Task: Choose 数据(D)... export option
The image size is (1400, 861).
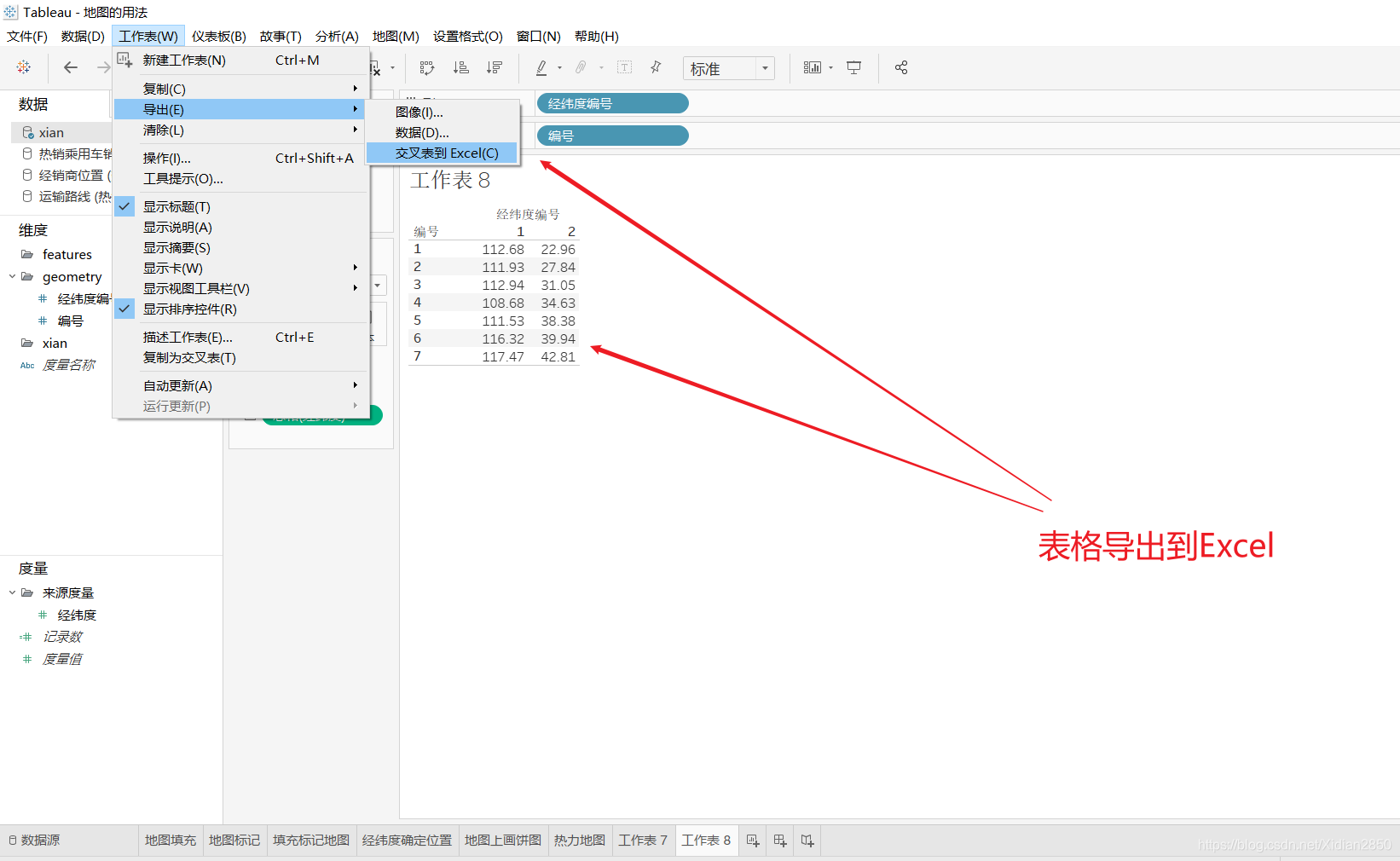Action: [x=442, y=132]
